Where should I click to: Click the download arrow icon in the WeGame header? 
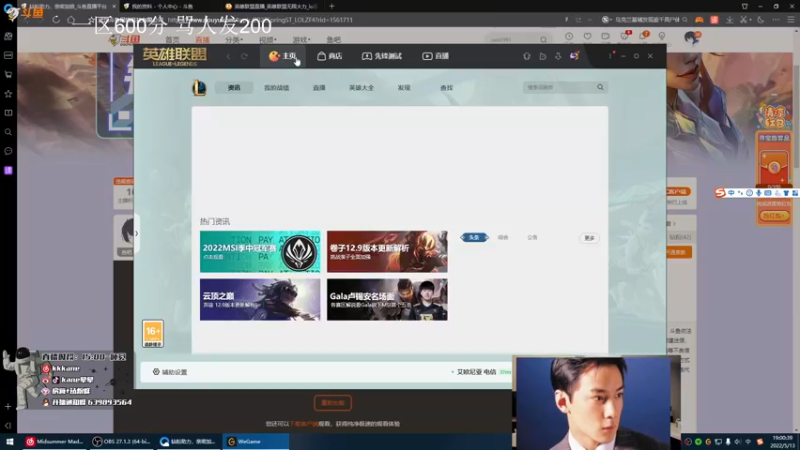pyautogui.click(x=558, y=56)
